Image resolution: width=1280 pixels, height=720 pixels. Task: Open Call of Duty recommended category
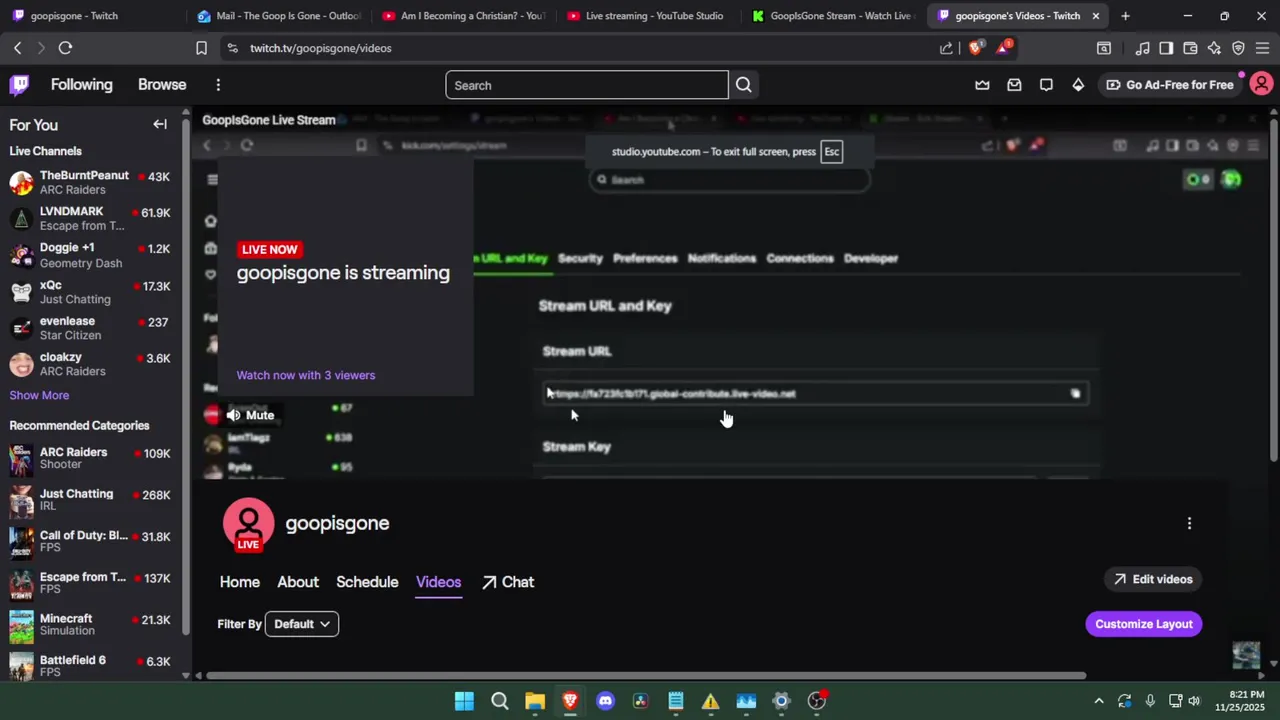point(91,542)
